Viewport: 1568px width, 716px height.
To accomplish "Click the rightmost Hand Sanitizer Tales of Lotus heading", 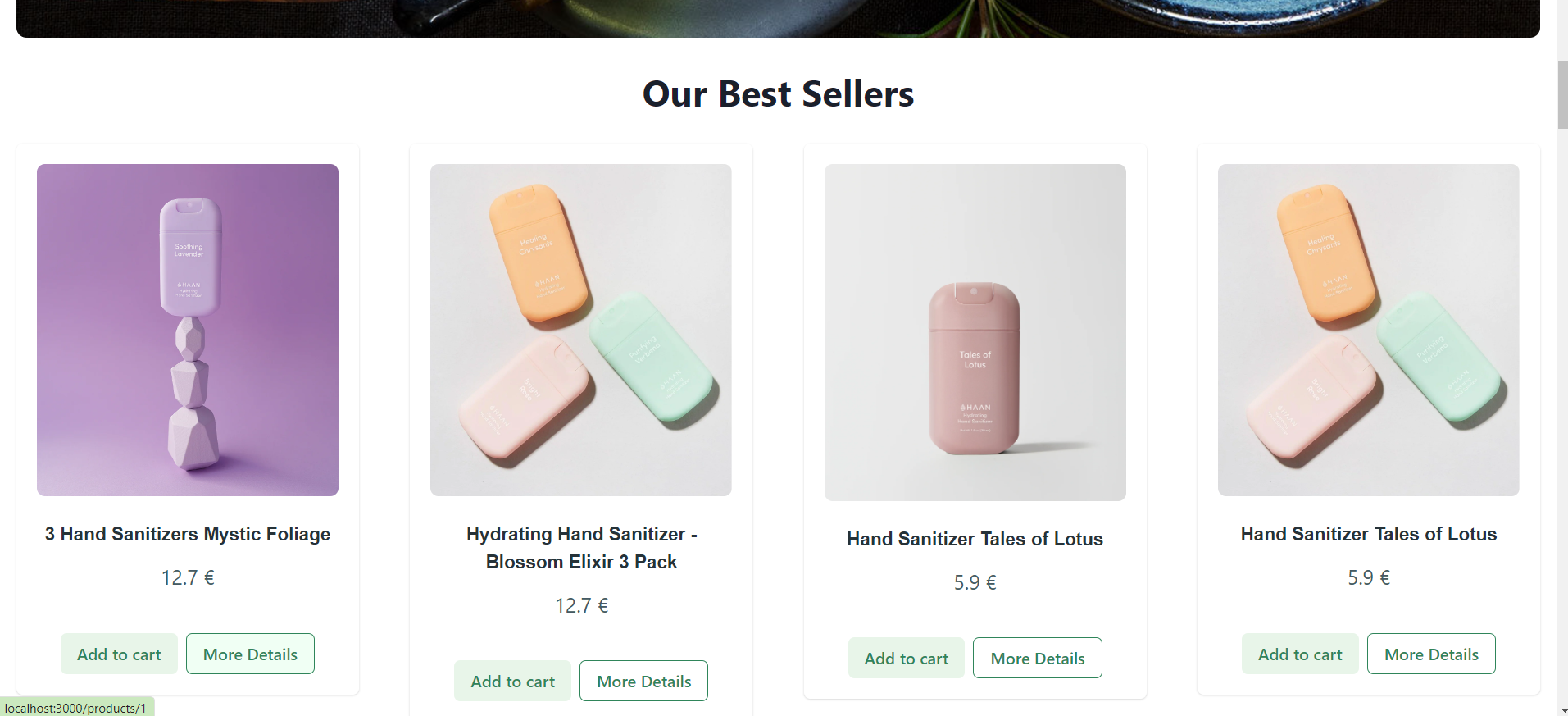I will click(1368, 534).
